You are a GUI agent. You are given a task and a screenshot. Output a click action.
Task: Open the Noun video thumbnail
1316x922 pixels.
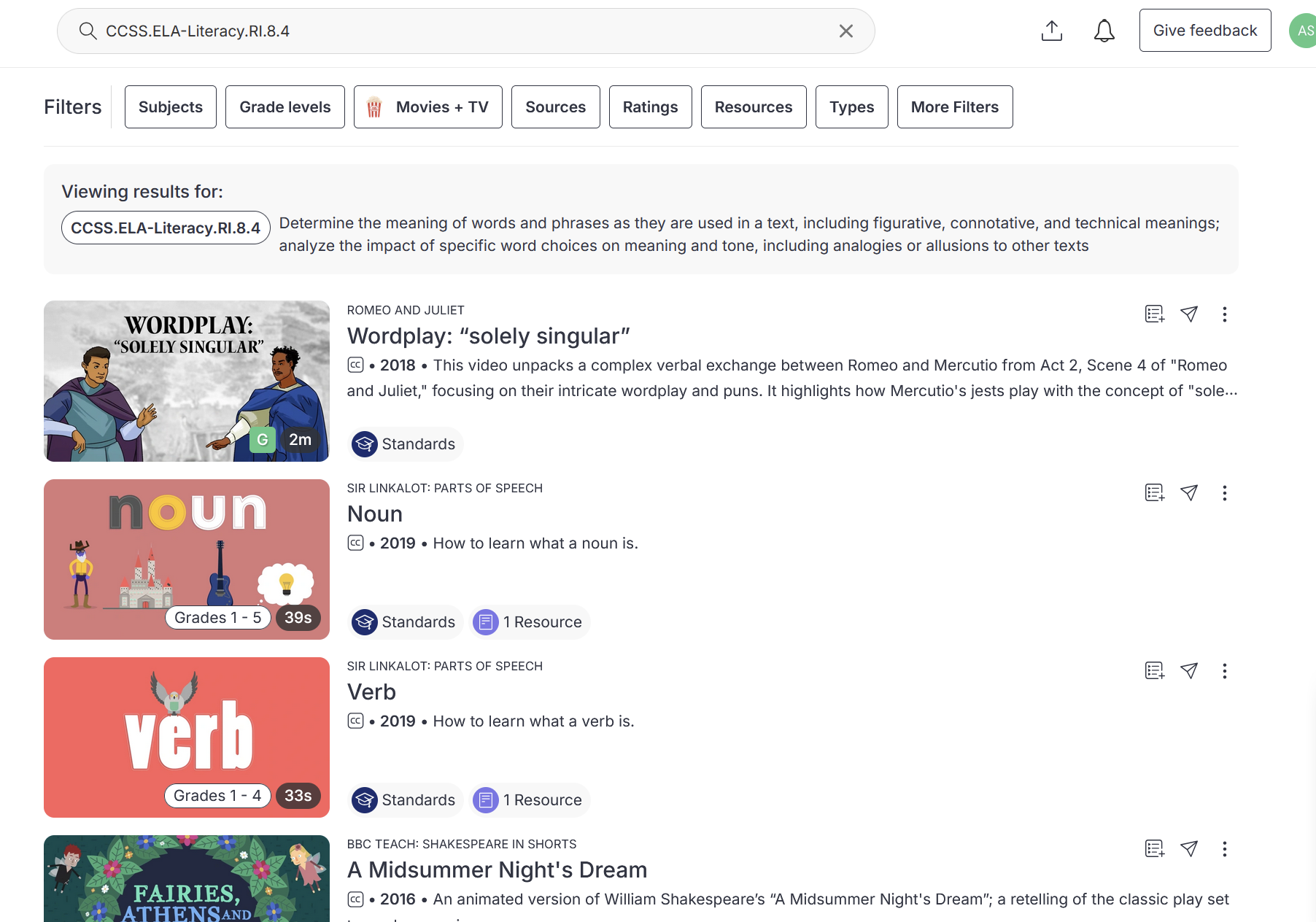tap(187, 559)
